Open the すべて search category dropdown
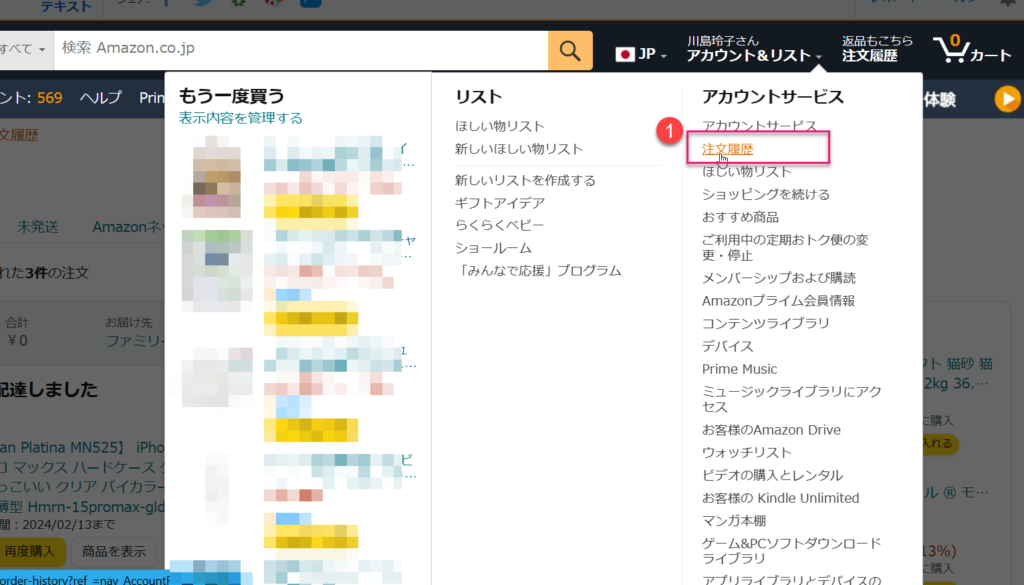The width and height of the screenshot is (1024, 585). [x=22, y=48]
